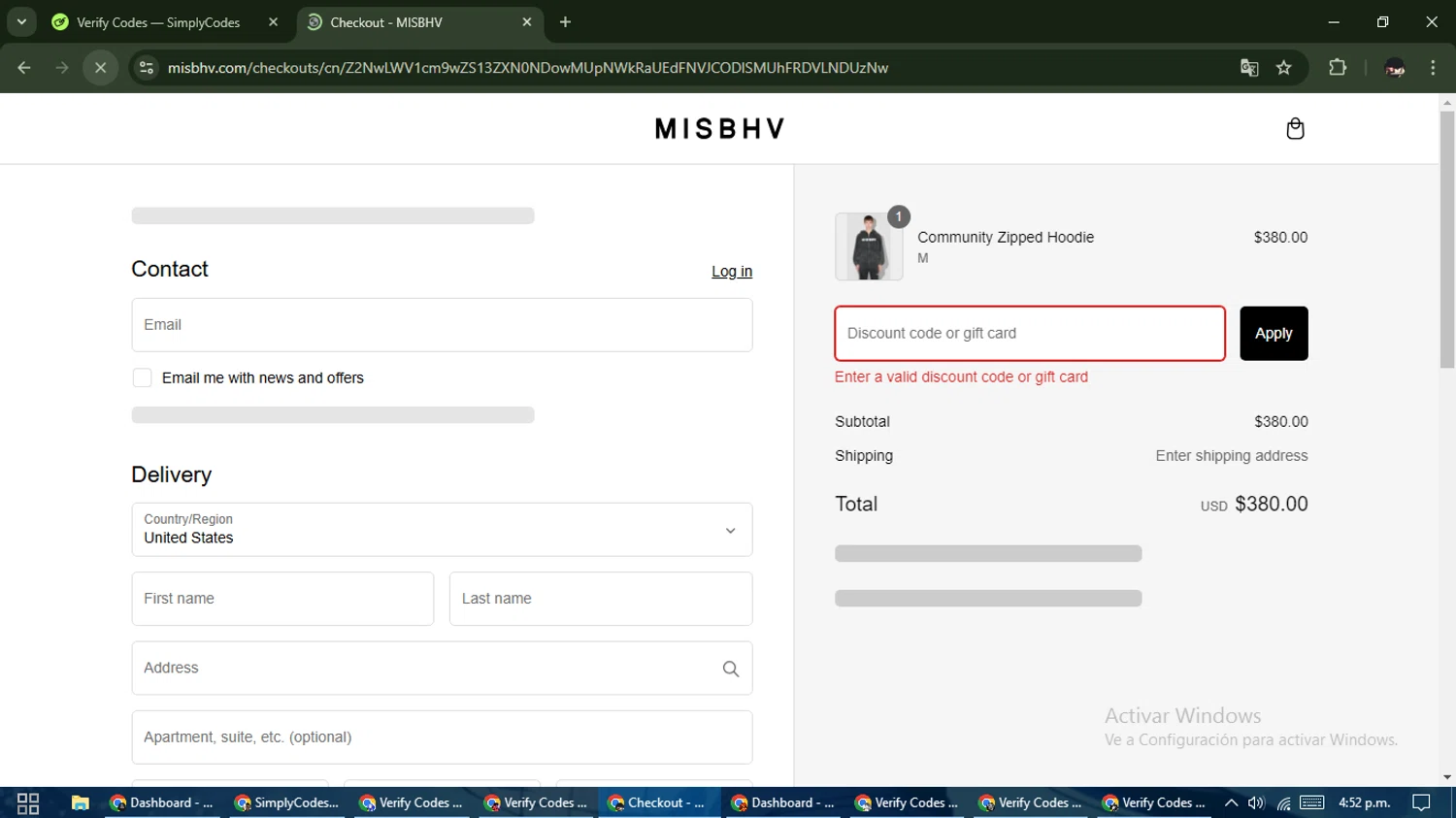Image resolution: width=1456 pixels, height=818 pixels.
Task: Click the scrollbar down arrow
Action: point(1447,777)
